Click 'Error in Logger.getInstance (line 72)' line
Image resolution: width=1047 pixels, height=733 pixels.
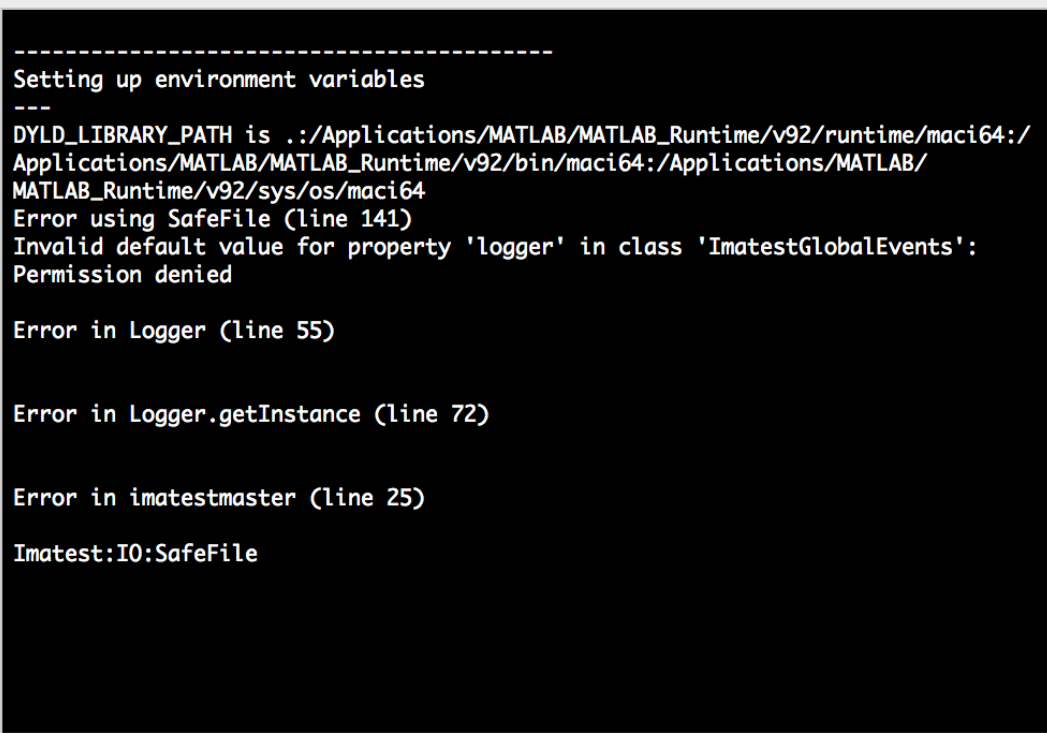251,414
